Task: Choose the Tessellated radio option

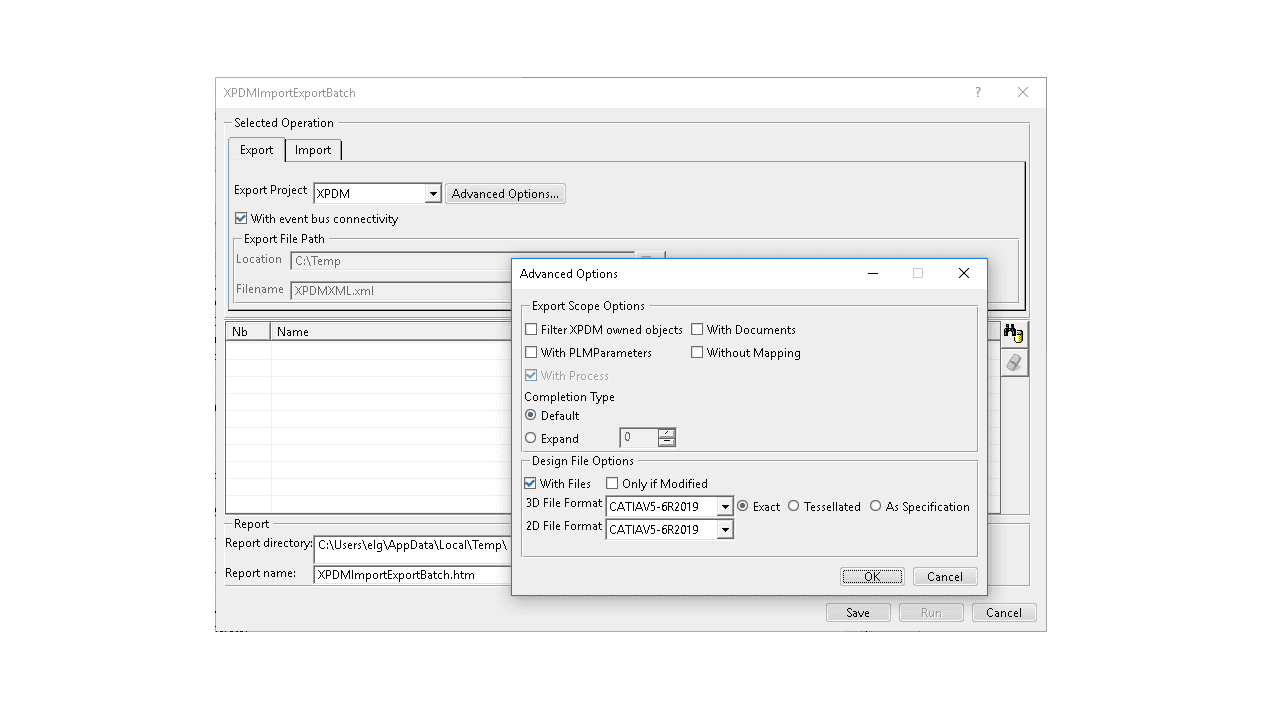Action: pyautogui.click(x=794, y=507)
